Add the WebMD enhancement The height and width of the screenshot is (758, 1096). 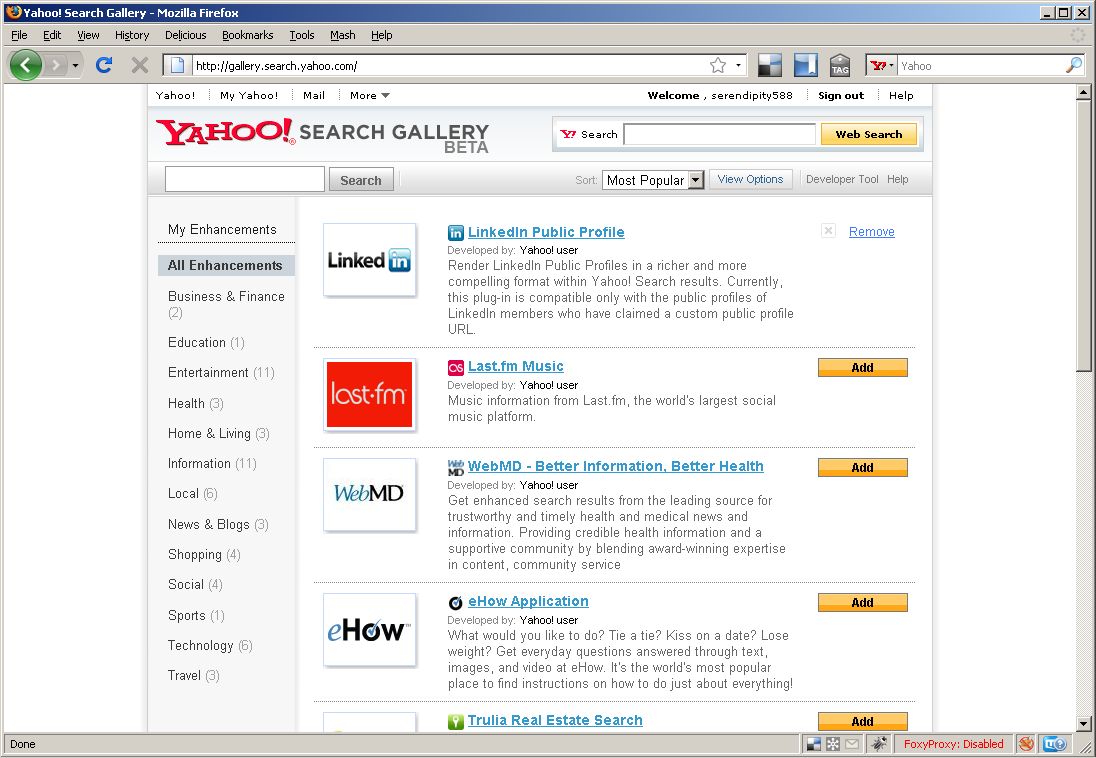(863, 467)
